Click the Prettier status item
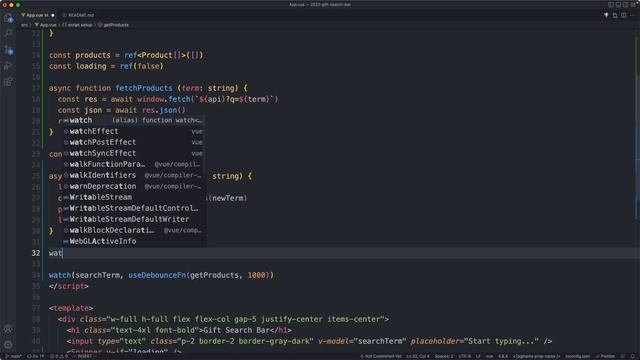 click(605, 356)
